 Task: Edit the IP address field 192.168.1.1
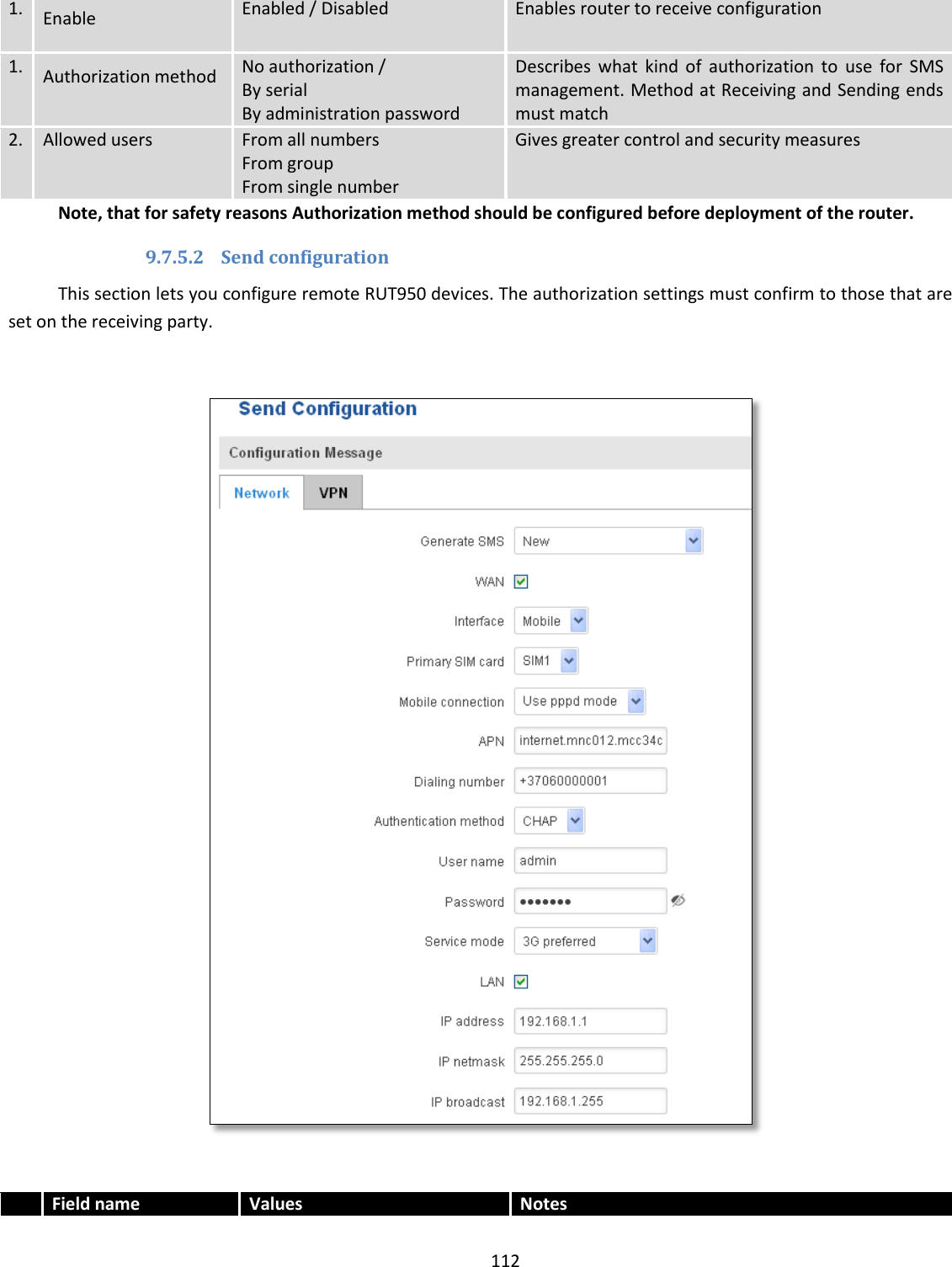pyautogui.click(x=590, y=1020)
